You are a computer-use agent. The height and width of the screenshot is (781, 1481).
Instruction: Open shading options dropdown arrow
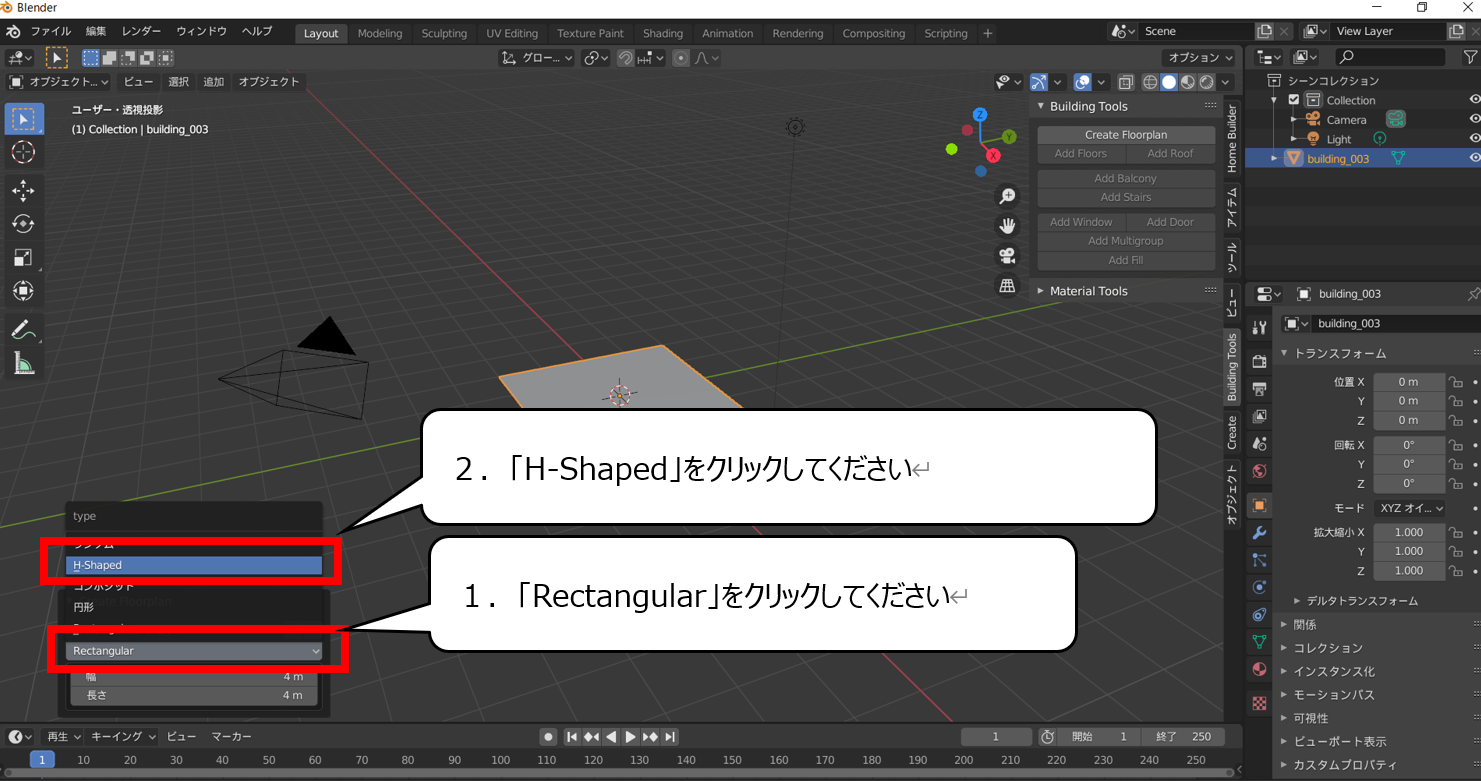(x=1226, y=82)
